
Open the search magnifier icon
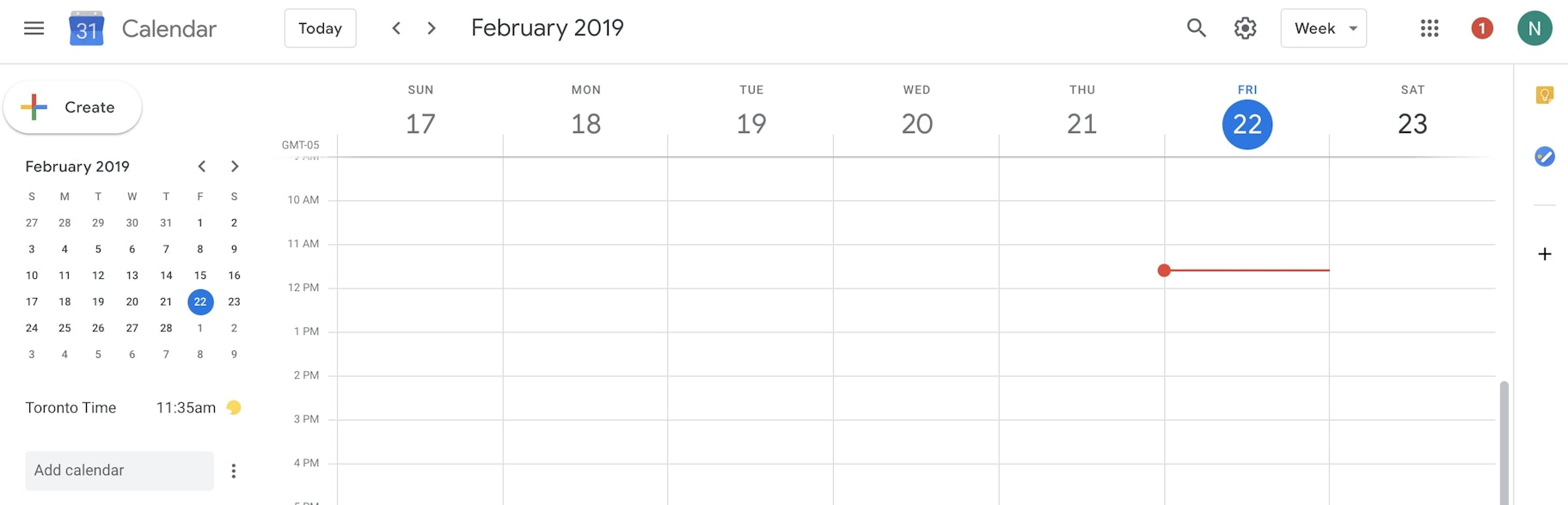pos(1196,28)
